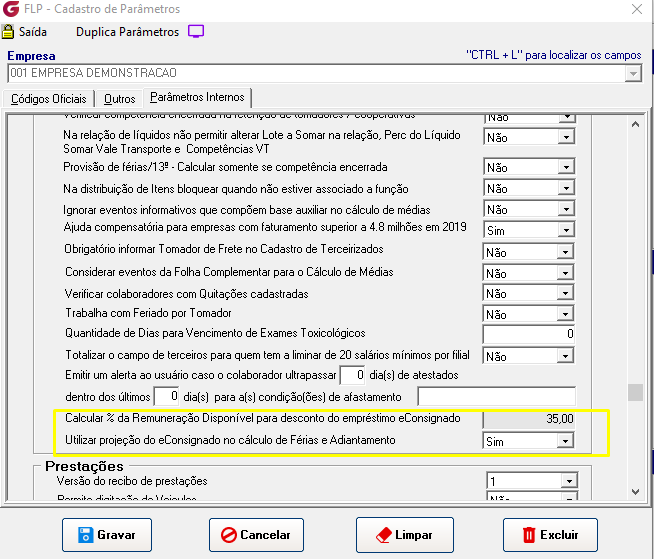This screenshot has width=654, height=559.
Task: Close the Cadastro de Parâmetros window
Action: [x=637, y=9]
